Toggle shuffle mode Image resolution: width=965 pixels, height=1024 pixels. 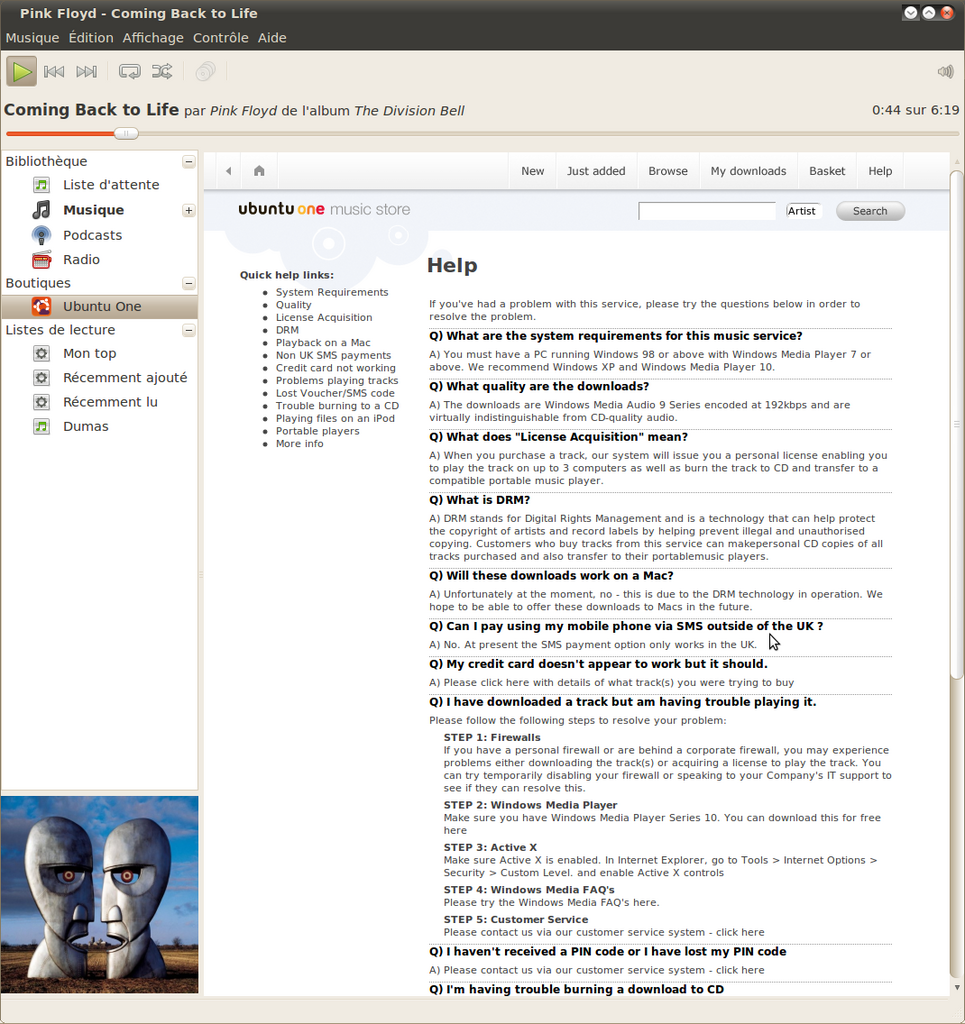tap(162, 71)
